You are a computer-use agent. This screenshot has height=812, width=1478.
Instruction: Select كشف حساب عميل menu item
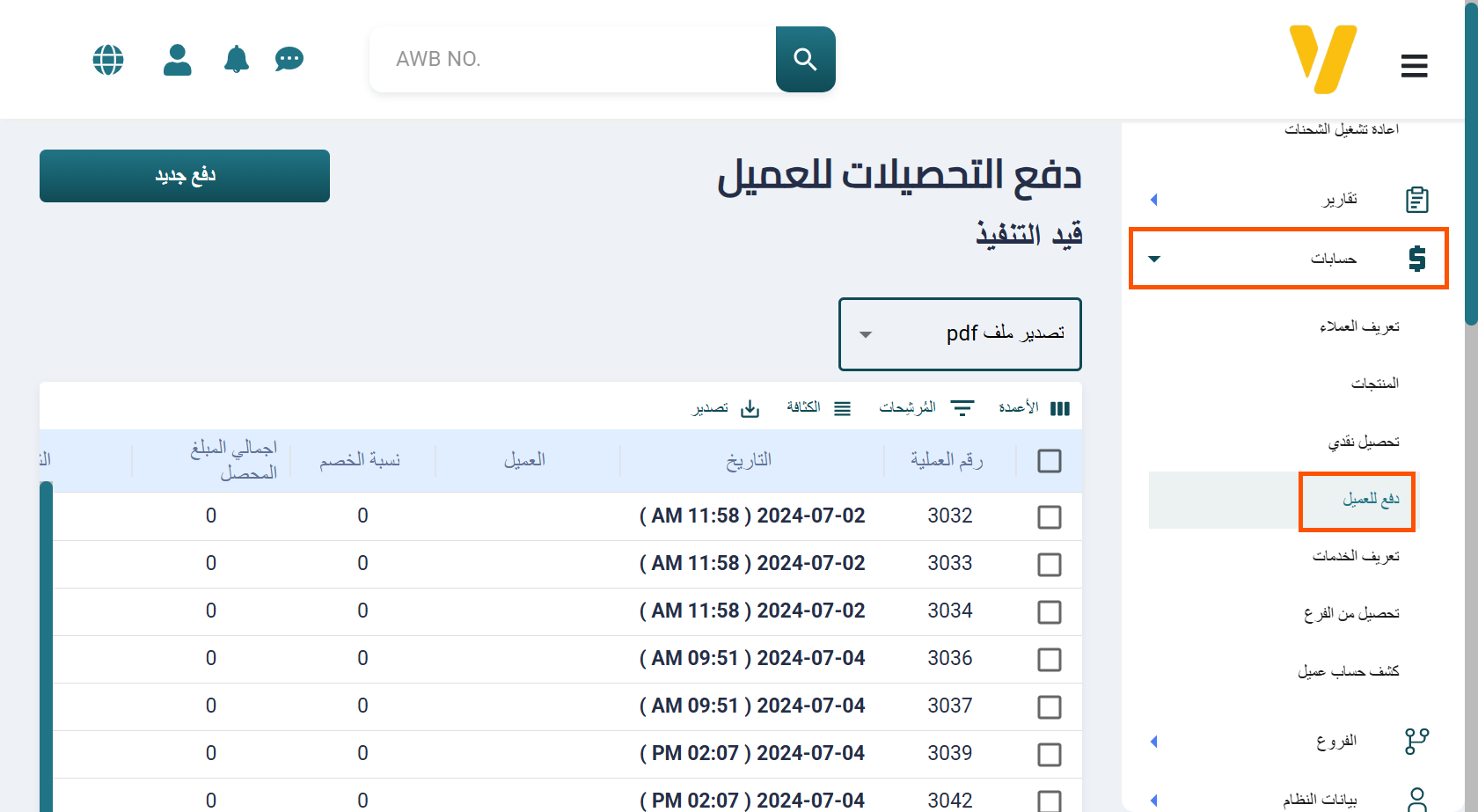[x=1348, y=671]
